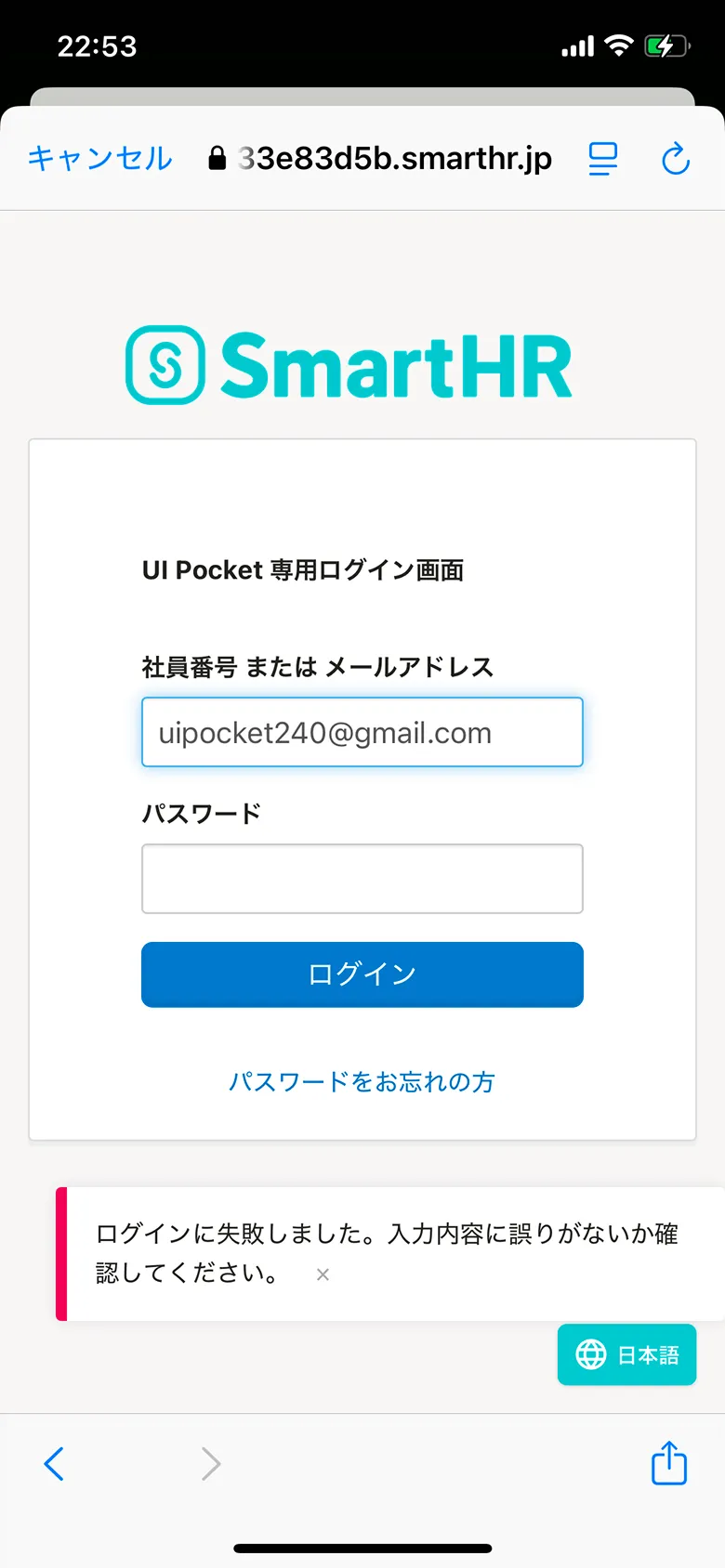
Task: Open the 日本語 language selector
Action: tap(626, 1354)
